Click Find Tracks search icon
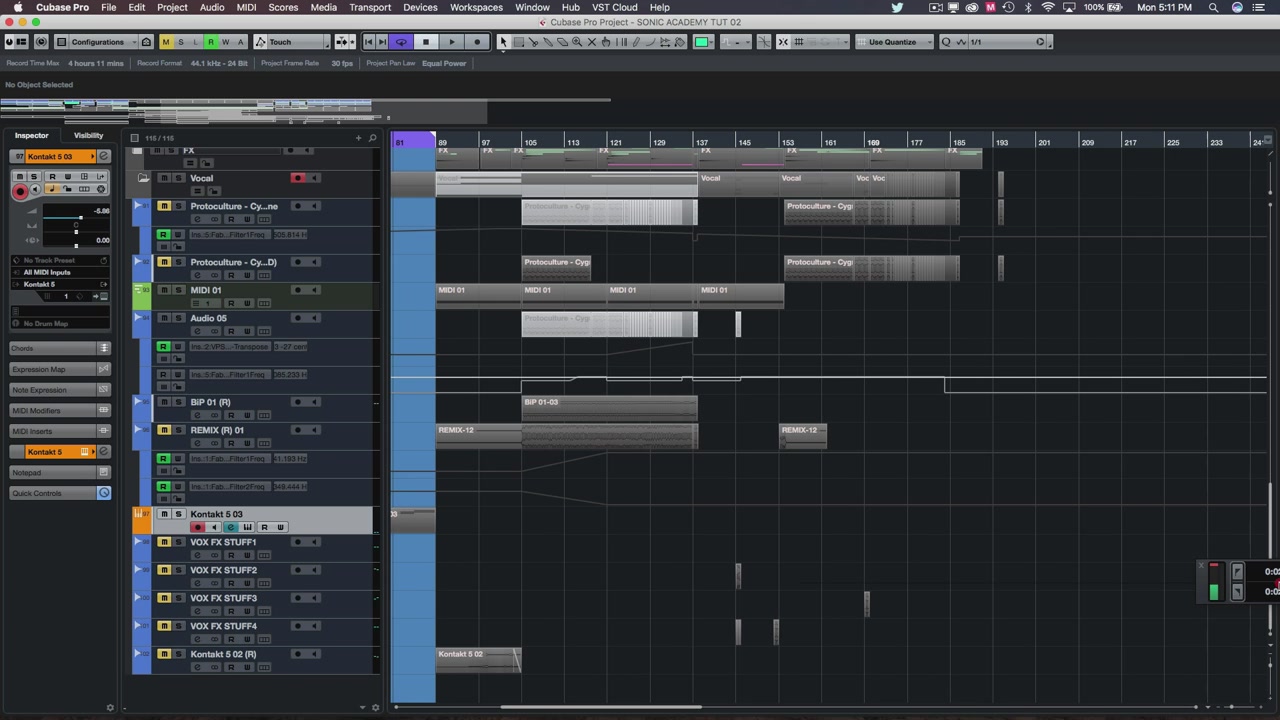The height and width of the screenshot is (720, 1280). pyautogui.click(x=372, y=138)
